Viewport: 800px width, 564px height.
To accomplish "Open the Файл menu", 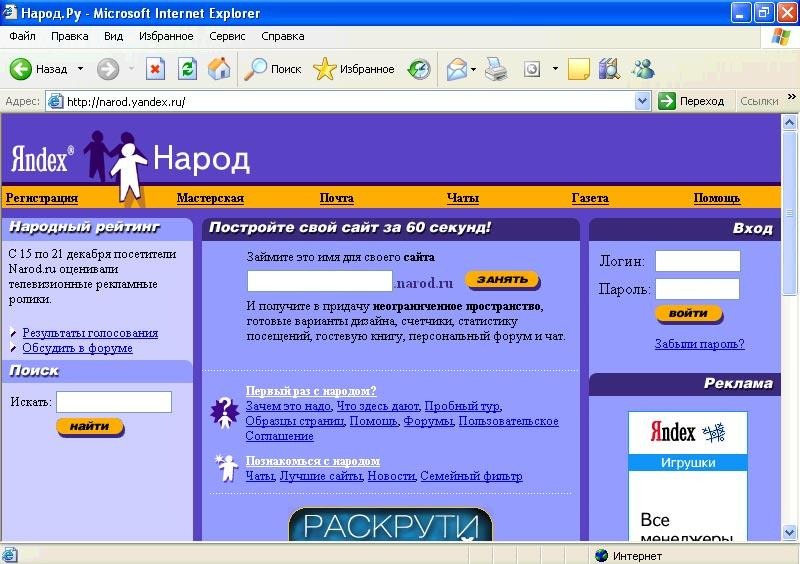I will (22, 36).
